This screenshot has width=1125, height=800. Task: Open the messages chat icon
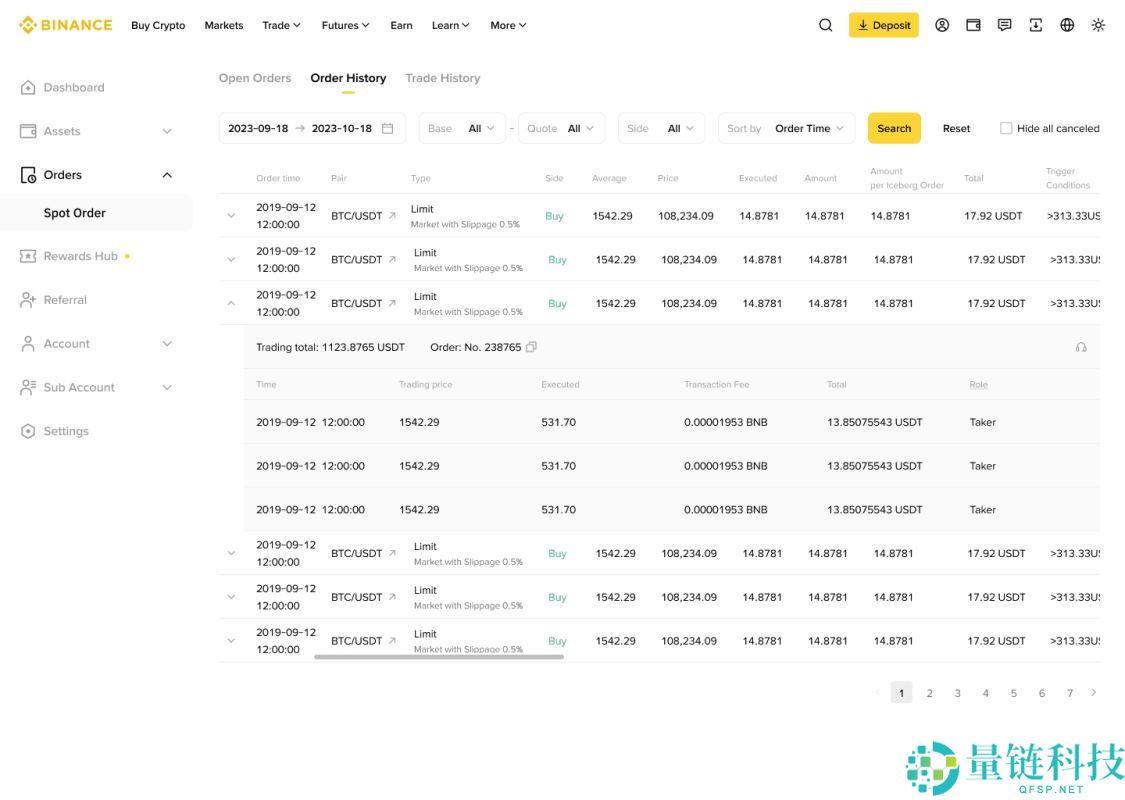click(x=1004, y=25)
